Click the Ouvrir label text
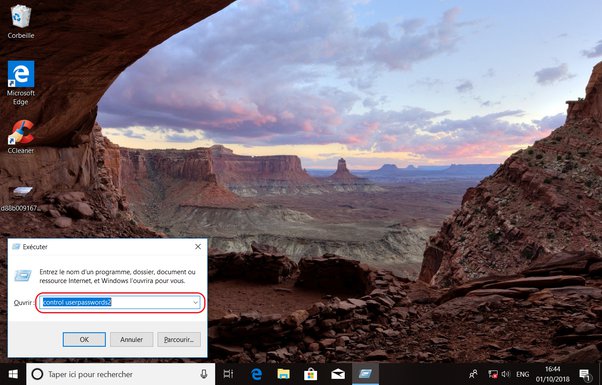Screen dimensions: 602x385 [x=23, y=302]
